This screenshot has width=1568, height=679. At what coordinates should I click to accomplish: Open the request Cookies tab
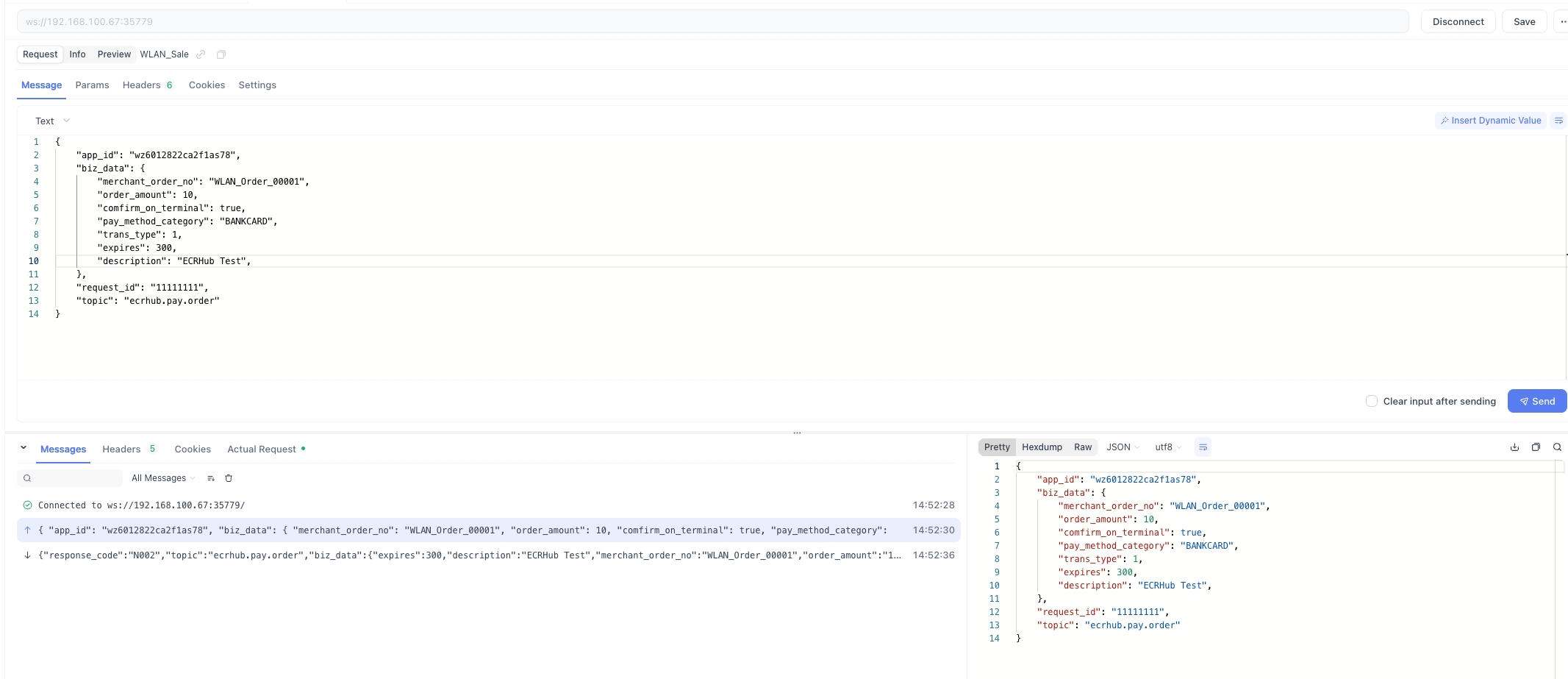pyautogui.click(x=207, y=85)
